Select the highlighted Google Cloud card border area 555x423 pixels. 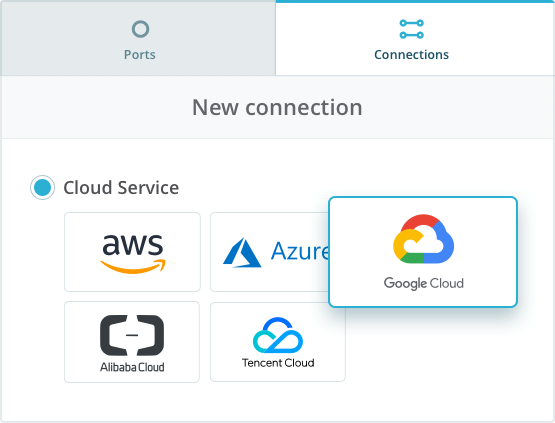(423, 252)
